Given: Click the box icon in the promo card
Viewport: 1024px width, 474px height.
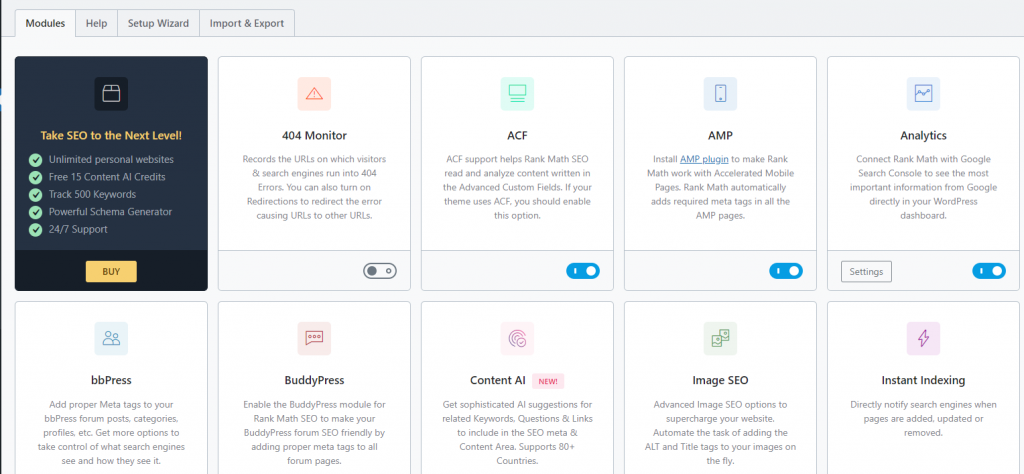Looking at the screenshot, I should tap(111, 94).
